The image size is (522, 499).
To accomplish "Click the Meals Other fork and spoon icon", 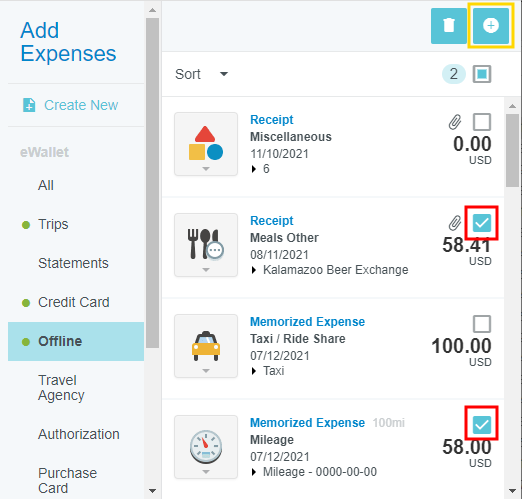I will [206, 245].
